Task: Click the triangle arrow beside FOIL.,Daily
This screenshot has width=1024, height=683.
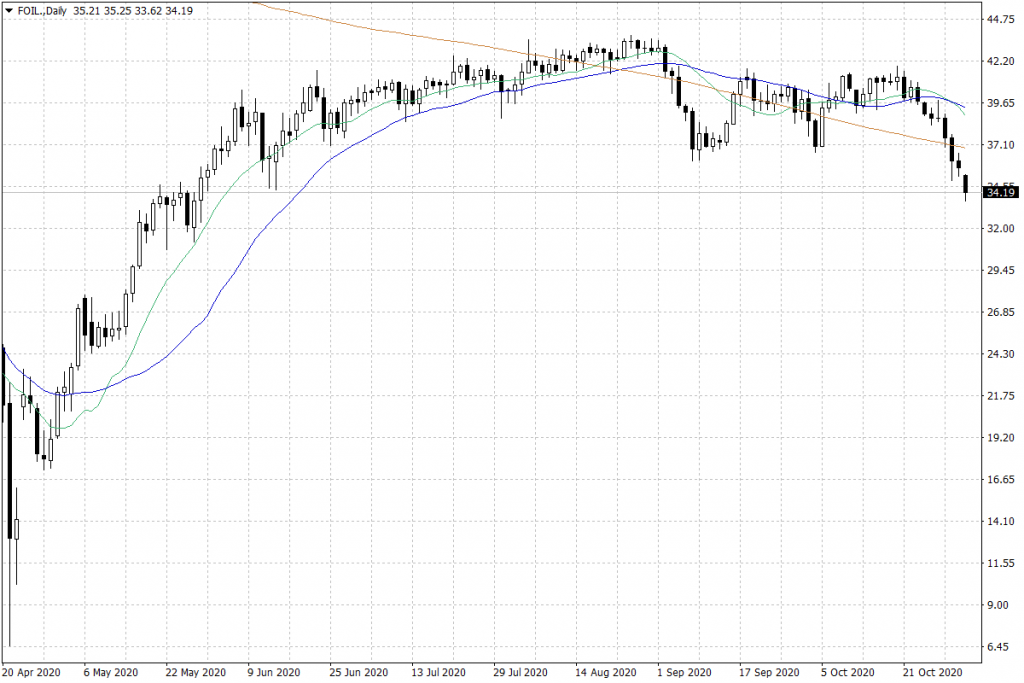Action: click(8, 9)
